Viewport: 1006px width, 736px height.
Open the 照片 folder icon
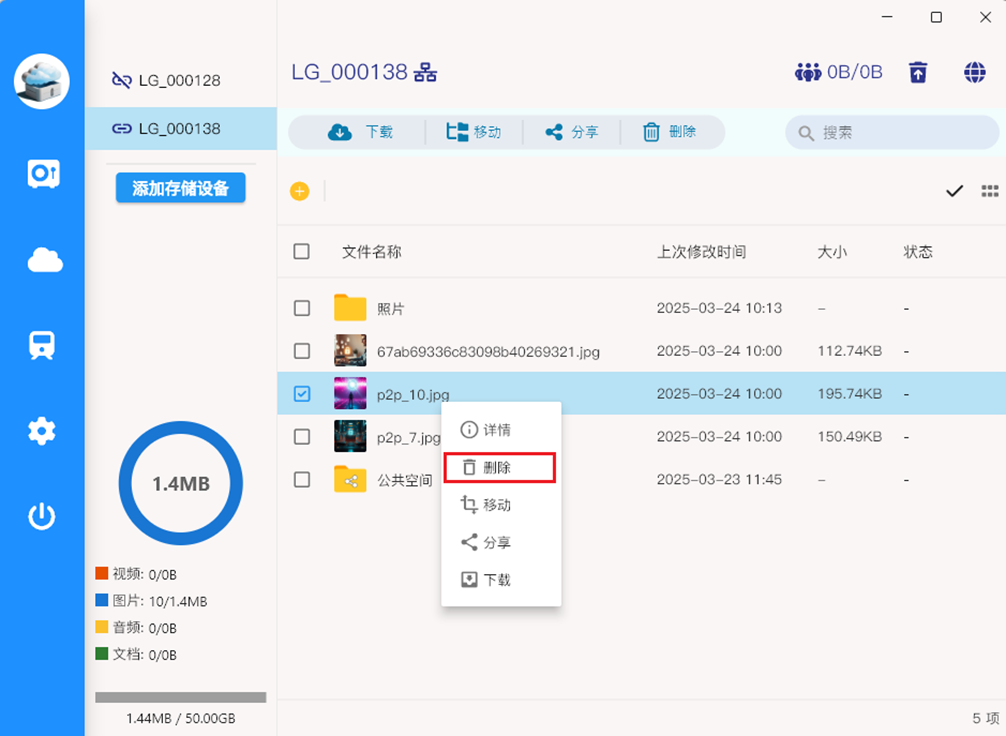coord(350,307)
